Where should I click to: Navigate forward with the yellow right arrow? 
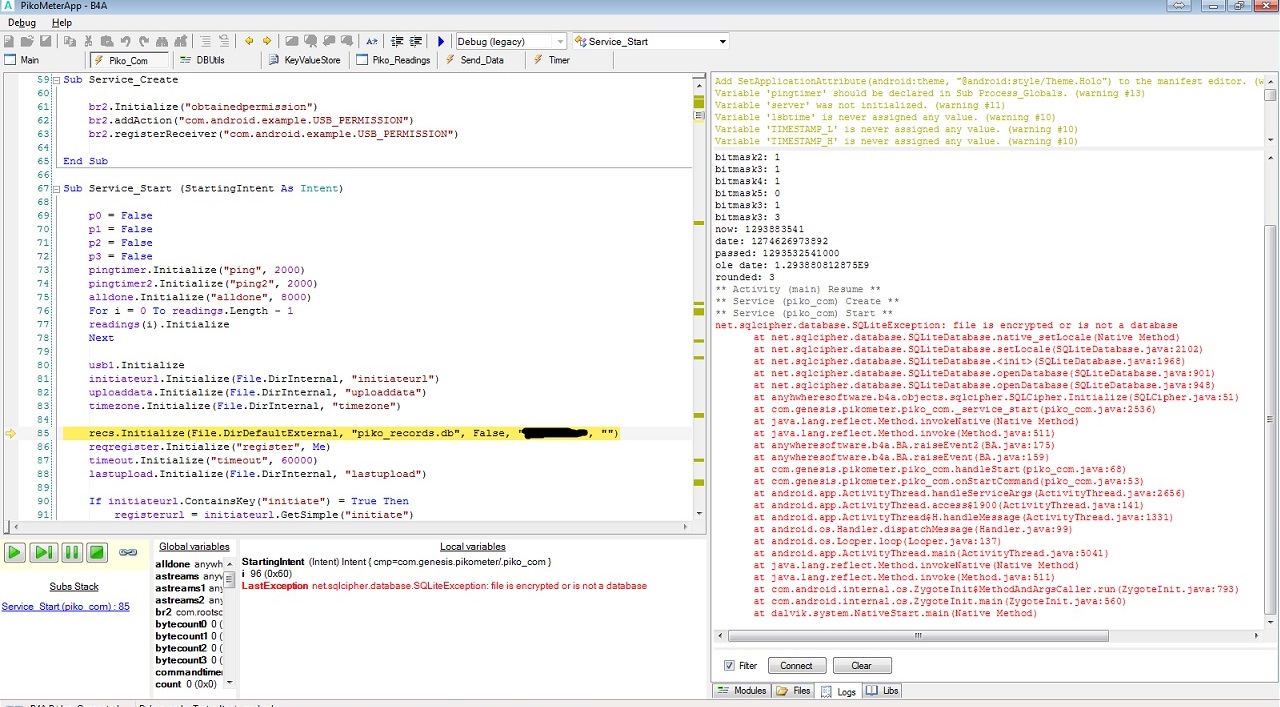(267, 41)
